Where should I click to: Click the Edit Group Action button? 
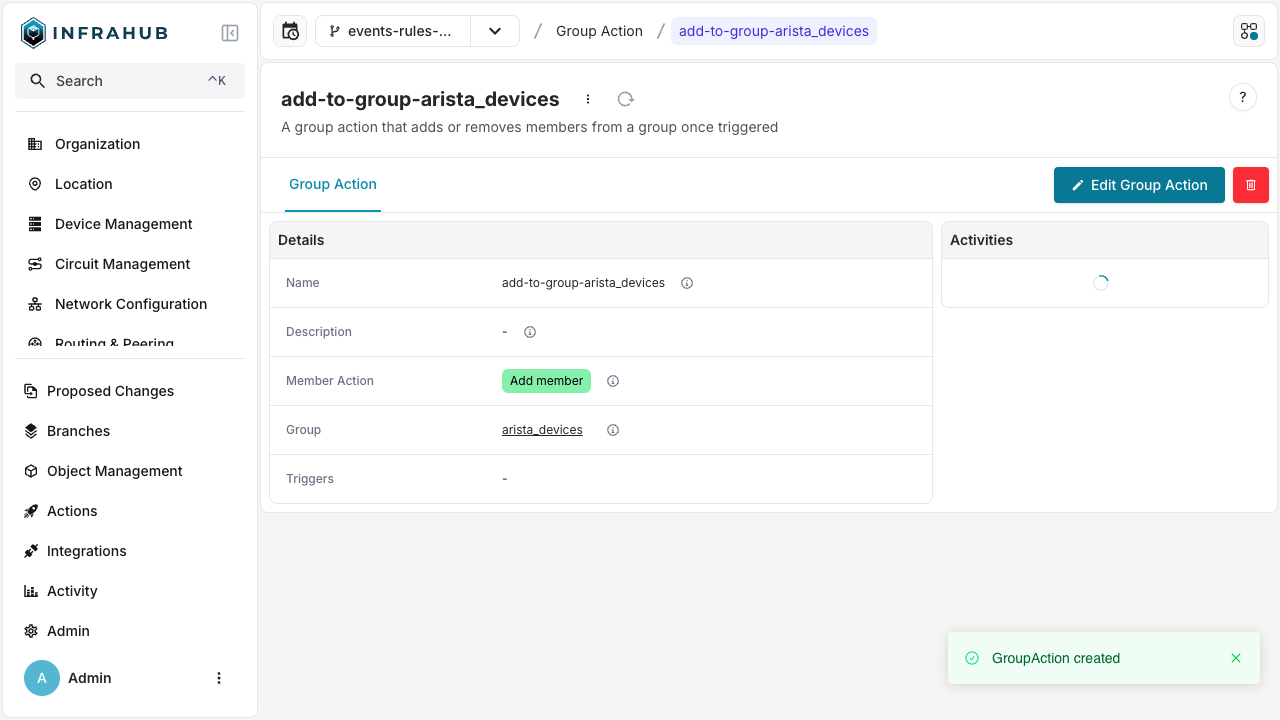(1139, 185)
